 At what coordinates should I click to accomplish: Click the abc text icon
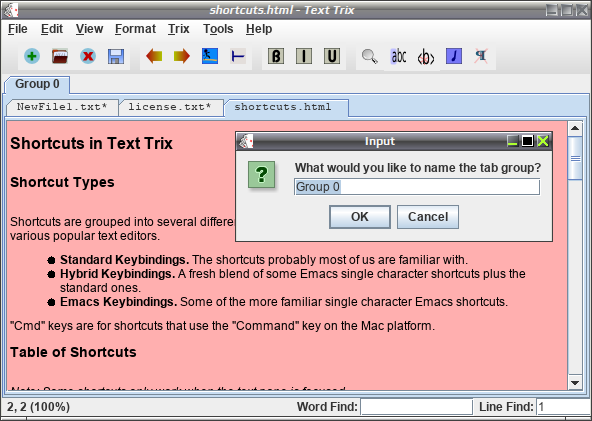pyautogui.click(x=398, y=56)
